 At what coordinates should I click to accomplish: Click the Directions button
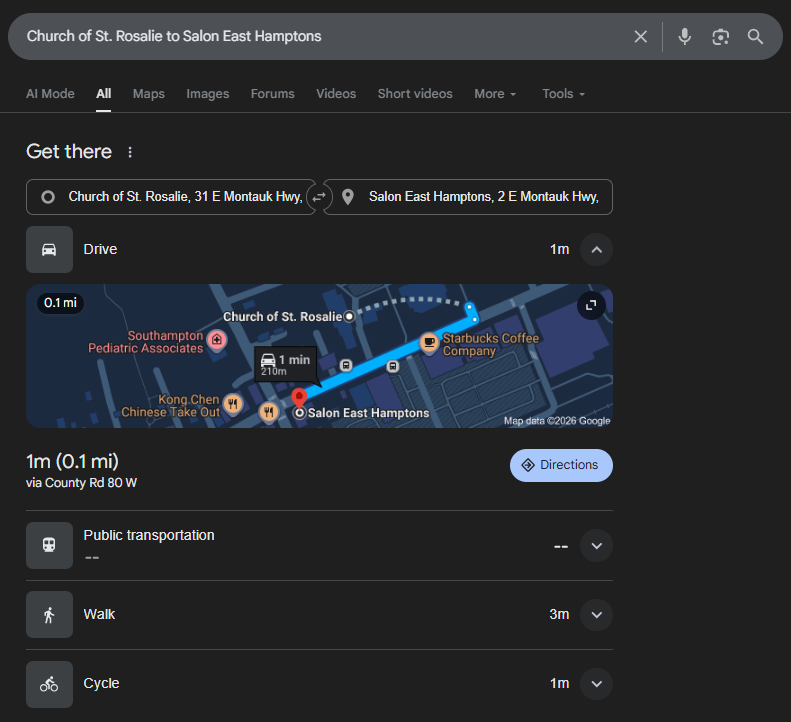point(561,465)
